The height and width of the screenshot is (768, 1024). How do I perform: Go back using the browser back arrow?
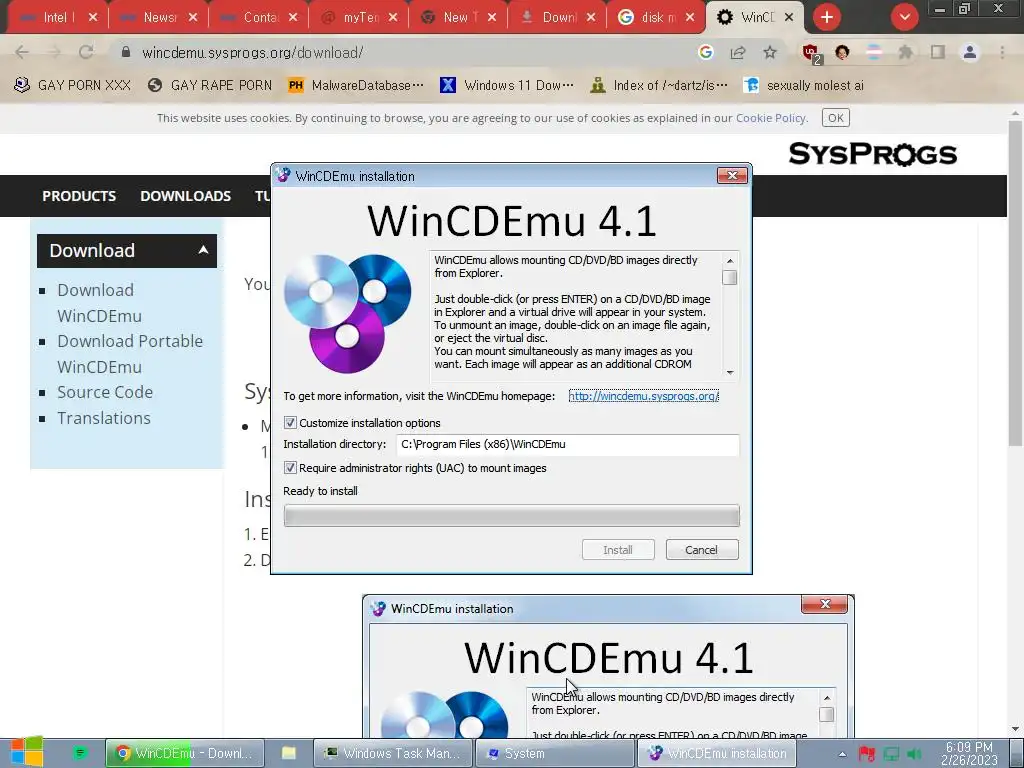tap(22, 52)
